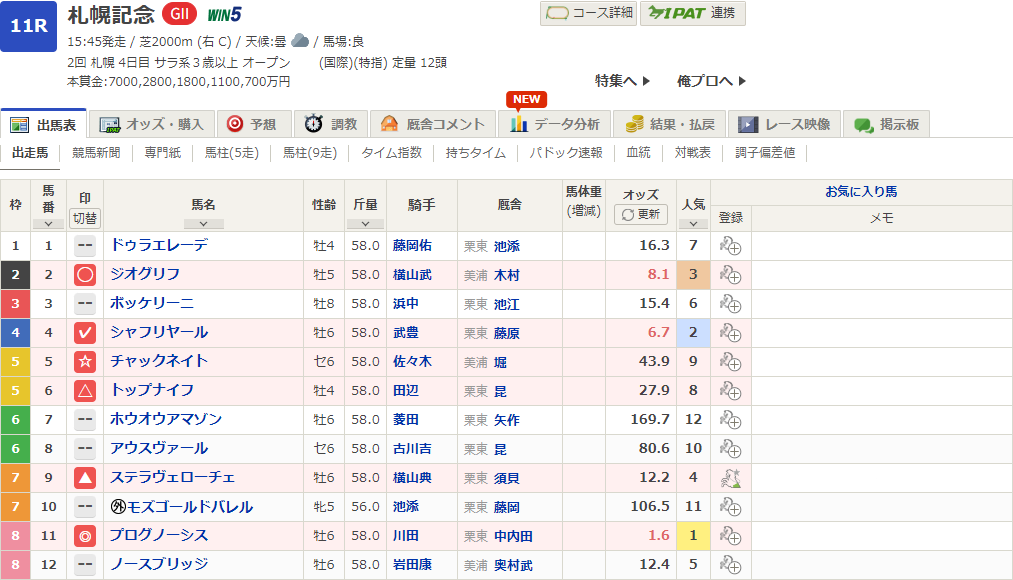Click the outlined triangle mark beside トップナイフ
1013x580 pixels.
85,391
